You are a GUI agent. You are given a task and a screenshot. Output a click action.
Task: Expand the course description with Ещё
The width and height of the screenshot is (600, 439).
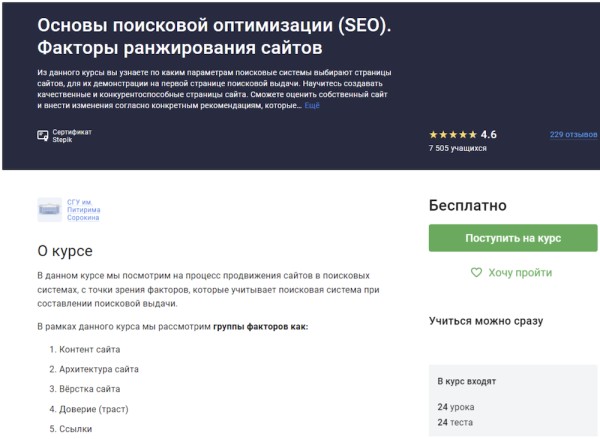click(x=312, y=105)
